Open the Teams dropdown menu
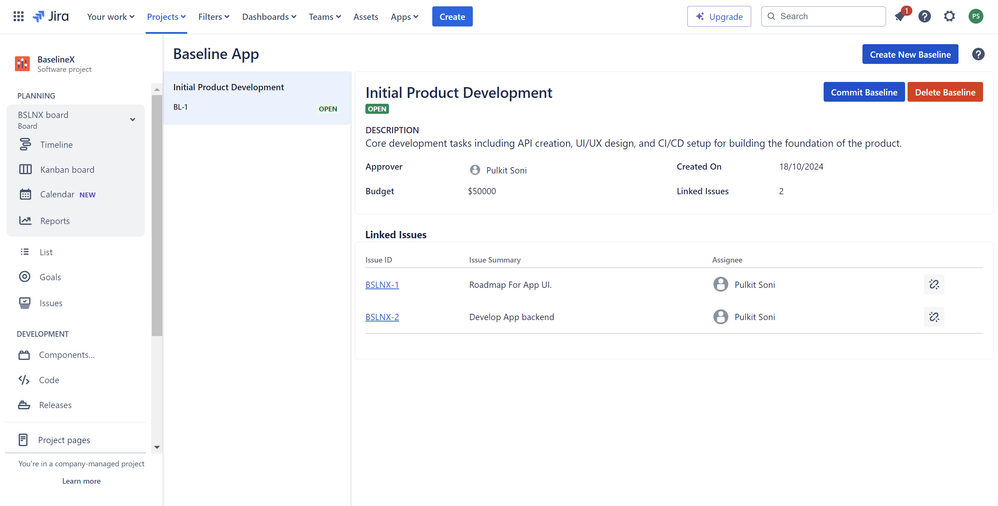Image resolution: width=998 pixels, height=506 pixels. click(325, 17)
